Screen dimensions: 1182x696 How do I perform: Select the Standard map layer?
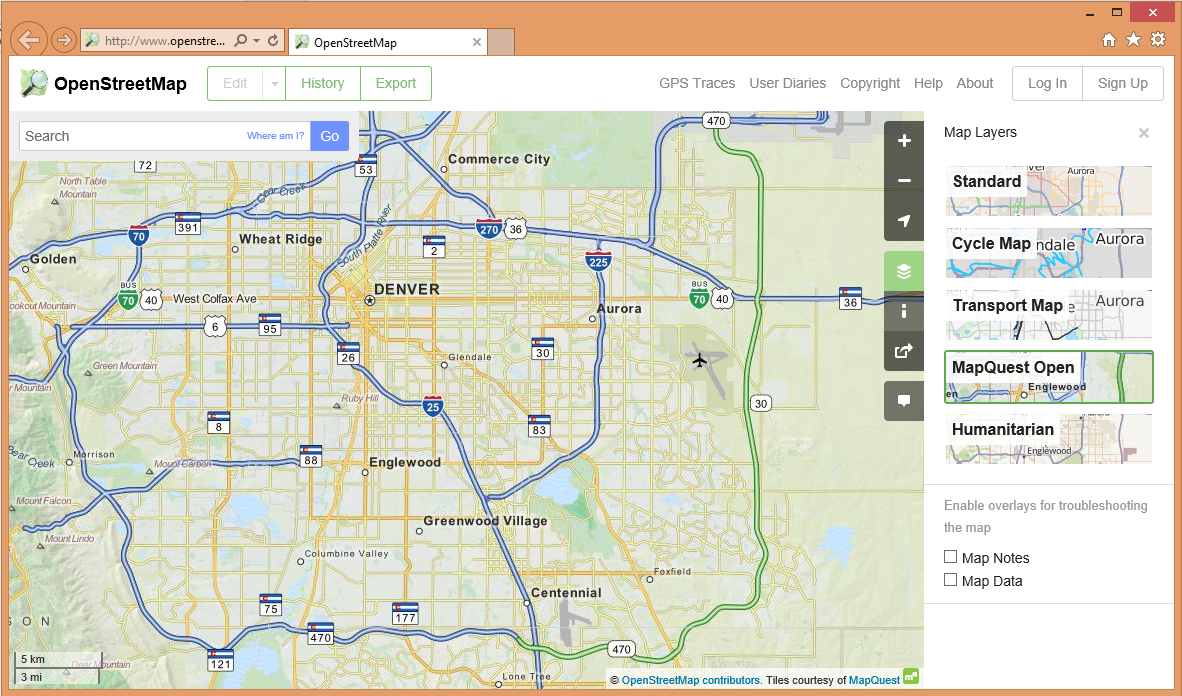tap(1049, 191)
